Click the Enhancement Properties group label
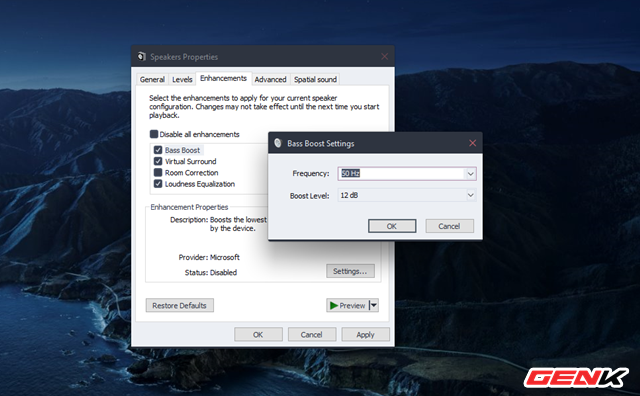The image size is (640, 396). (189, 207)
